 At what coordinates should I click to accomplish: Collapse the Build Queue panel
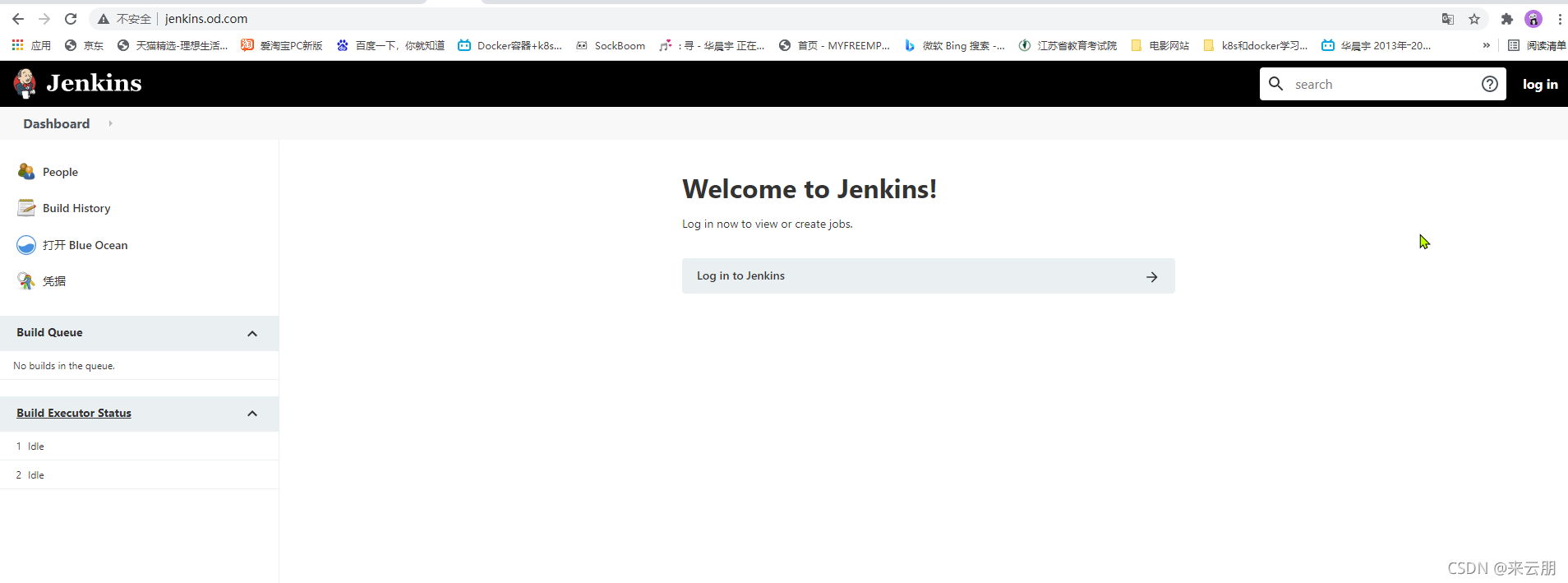tap(252, 333)
